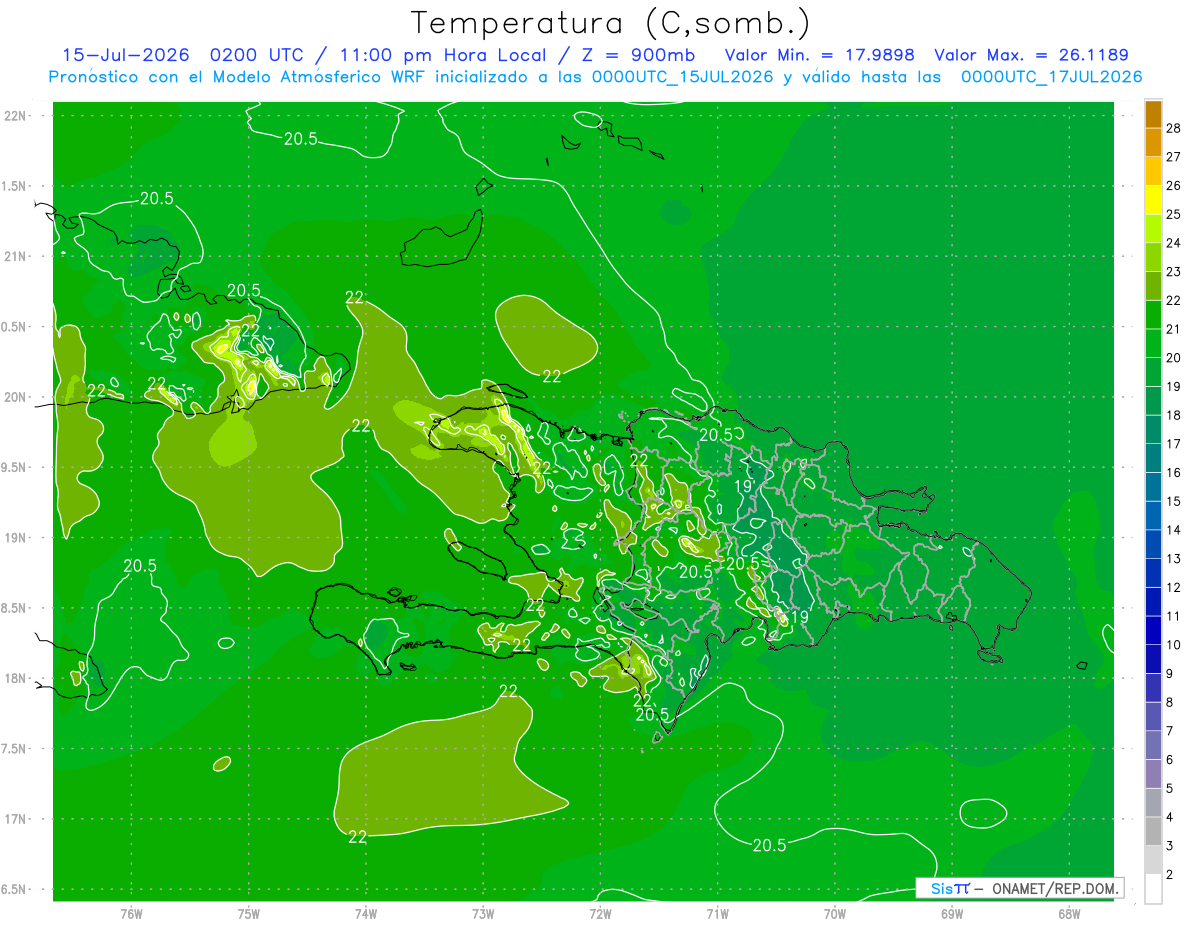Click the 'Temperatura (C,somb.)' chart title
The image size is (1200, 927).
click(610, 23)
